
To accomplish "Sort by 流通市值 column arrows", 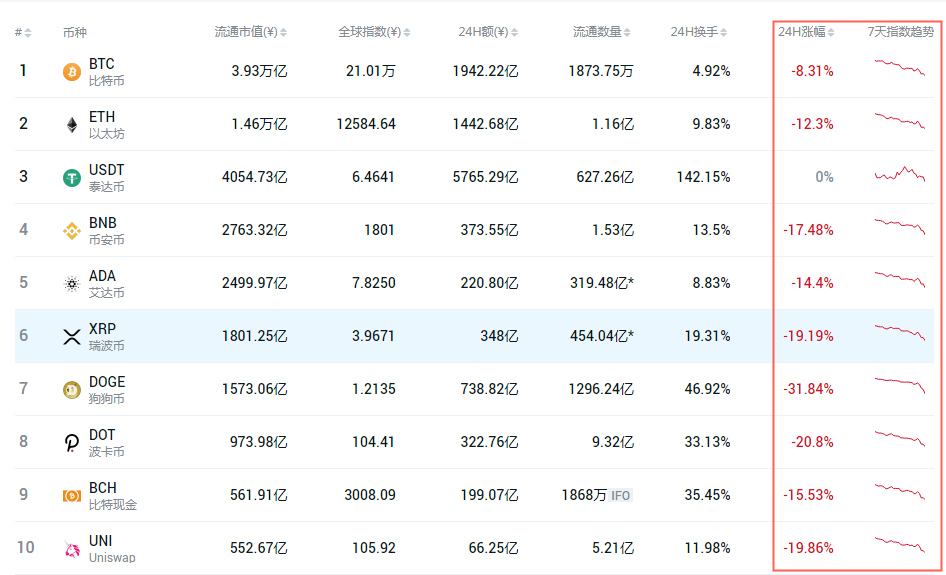I will 284,33.
